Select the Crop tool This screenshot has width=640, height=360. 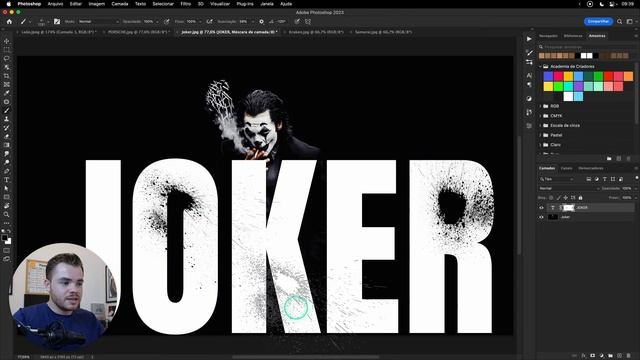[x=7, y=76]
